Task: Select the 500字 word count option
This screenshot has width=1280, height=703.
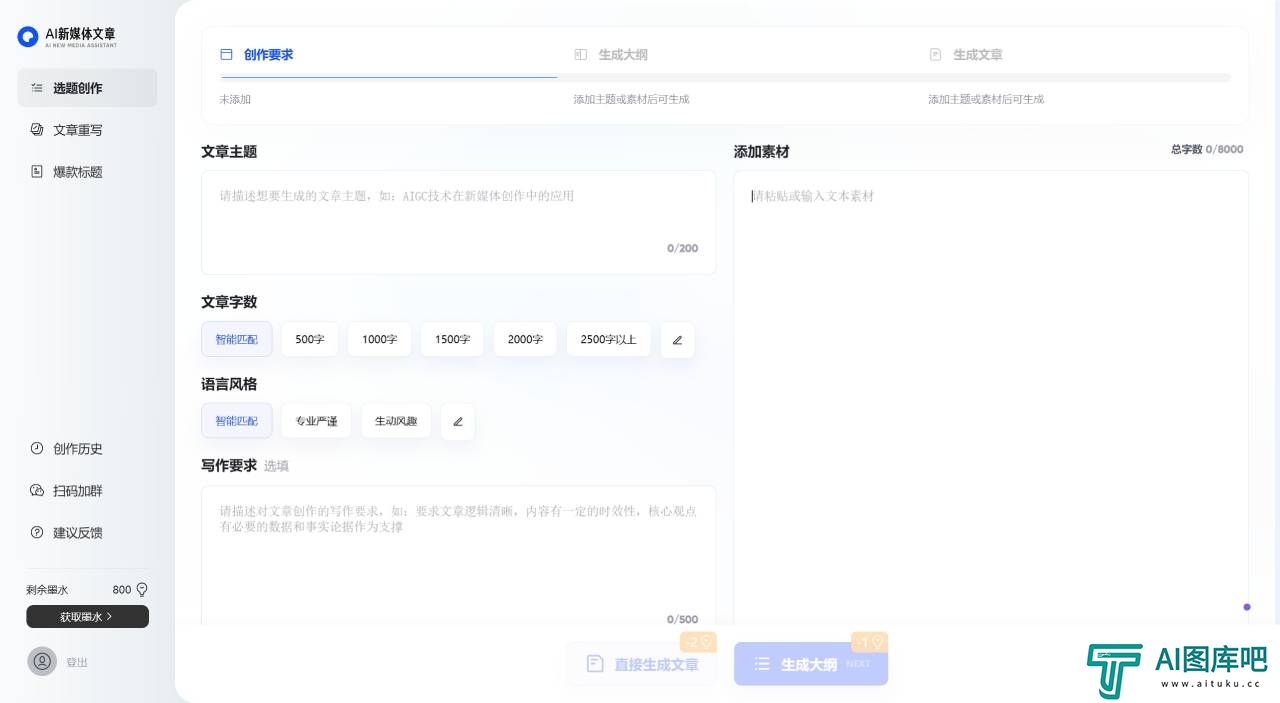Action: point(310,339)
